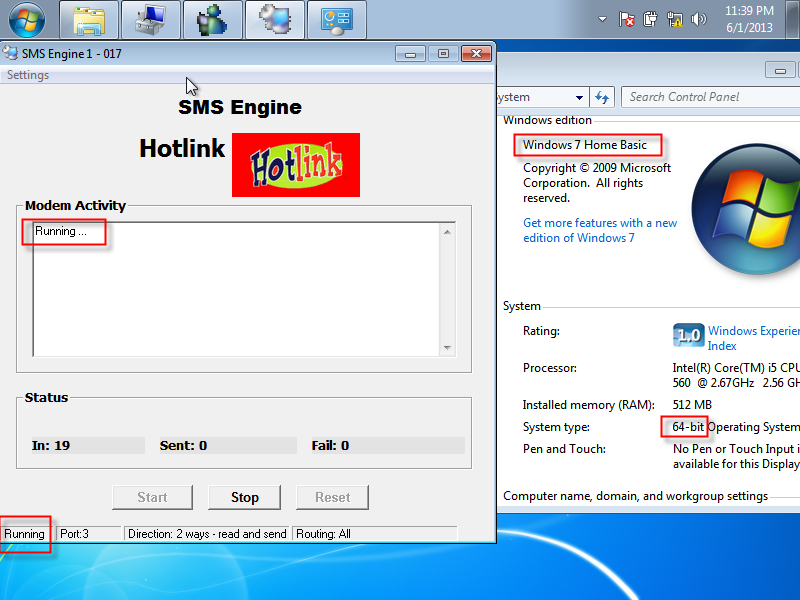
Task: Click the computer network taskbar icon
Action: tap(151, 19)
